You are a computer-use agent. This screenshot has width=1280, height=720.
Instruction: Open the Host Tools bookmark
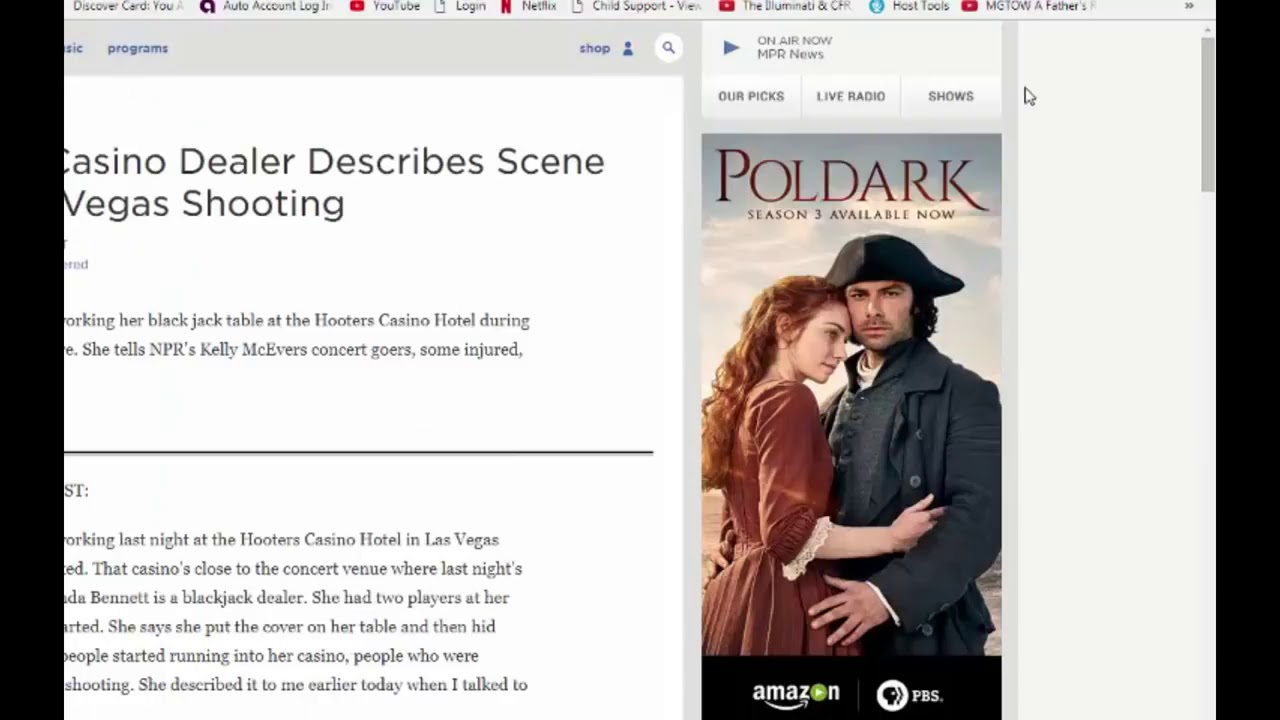click(908, 6)
